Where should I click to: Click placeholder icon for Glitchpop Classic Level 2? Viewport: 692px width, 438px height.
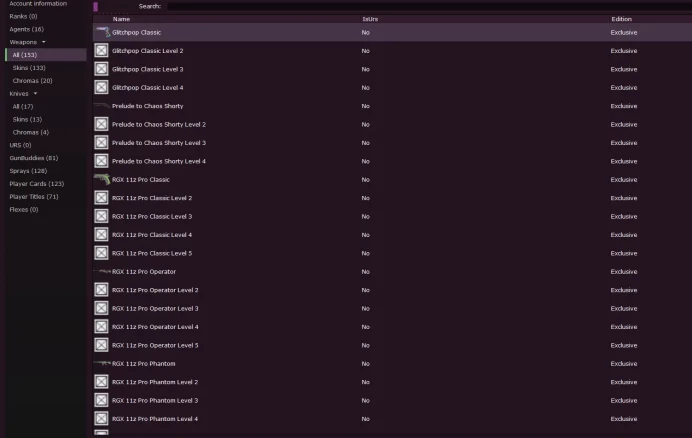(102, 51)
